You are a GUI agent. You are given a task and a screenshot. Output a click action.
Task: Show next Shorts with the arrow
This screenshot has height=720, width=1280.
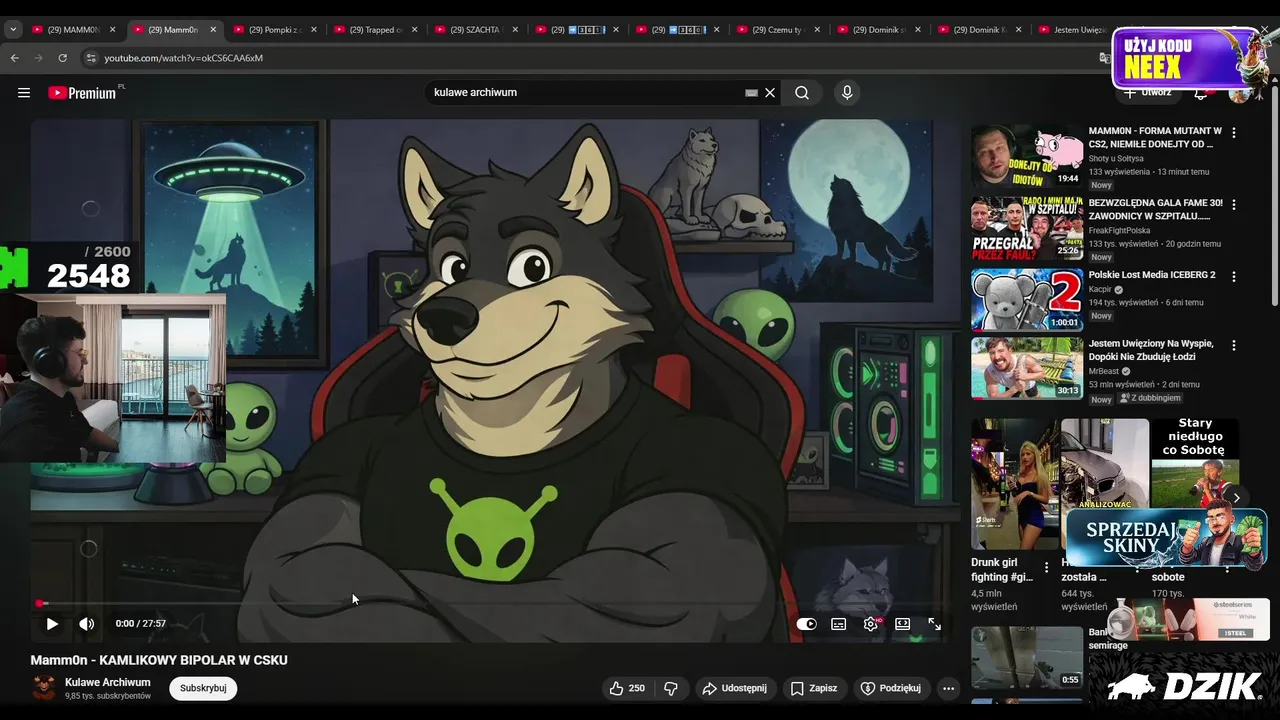coord(1236,497)
